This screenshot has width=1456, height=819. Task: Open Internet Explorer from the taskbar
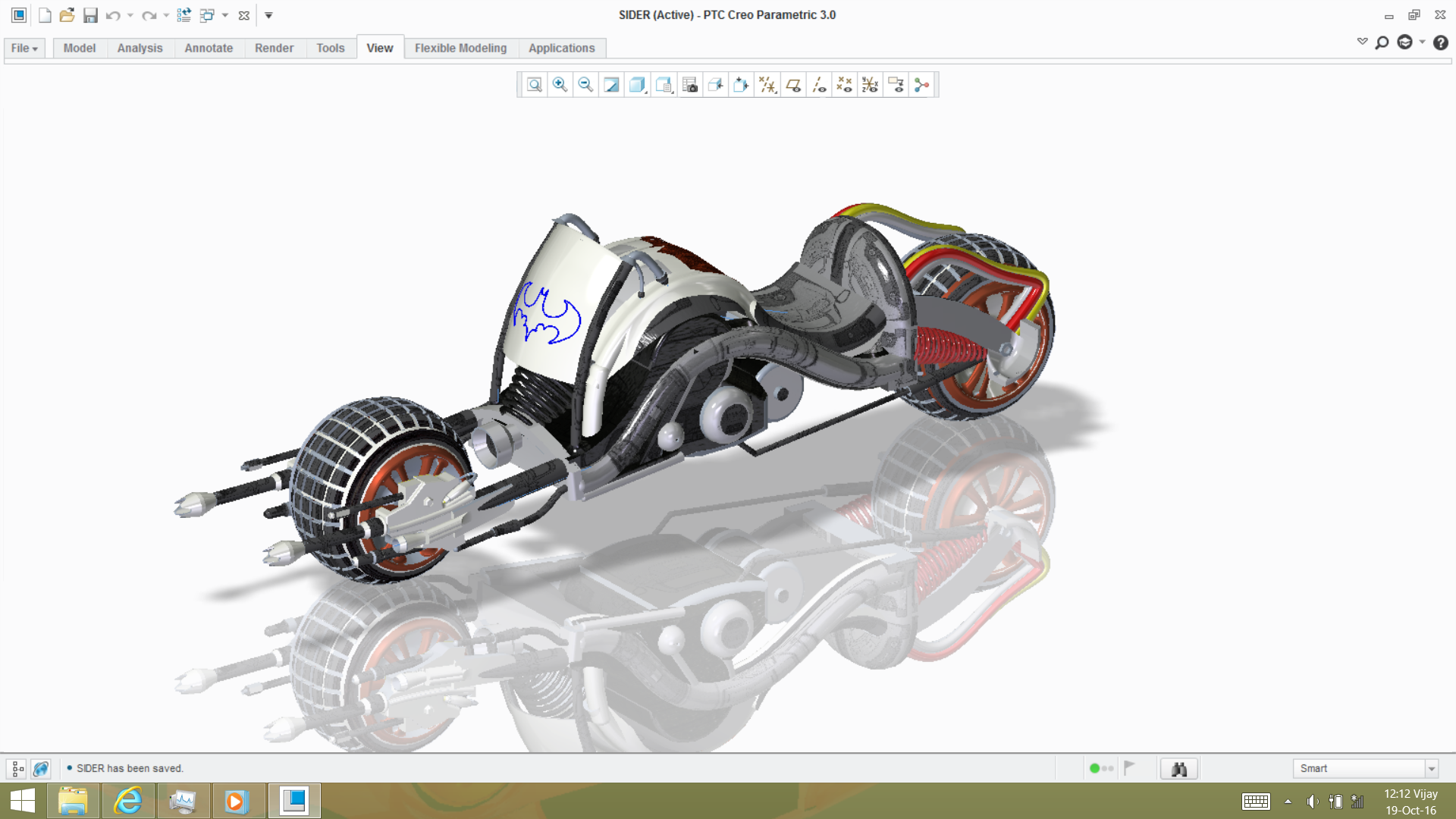127,801
